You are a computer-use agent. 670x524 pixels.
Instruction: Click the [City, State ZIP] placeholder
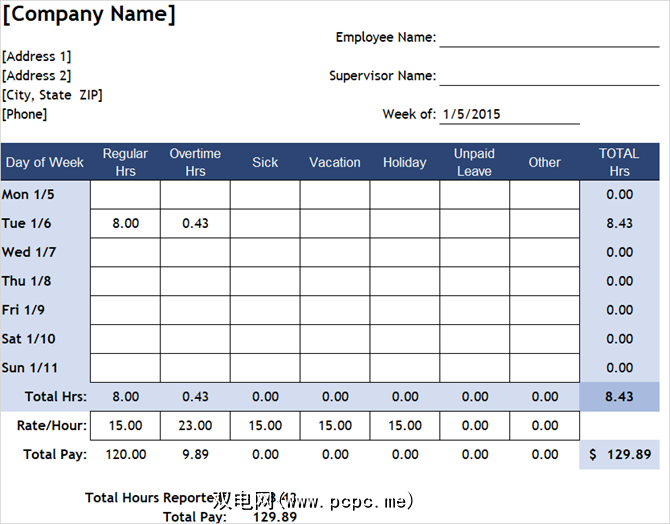pyautogui.click(x=52, y=95)
